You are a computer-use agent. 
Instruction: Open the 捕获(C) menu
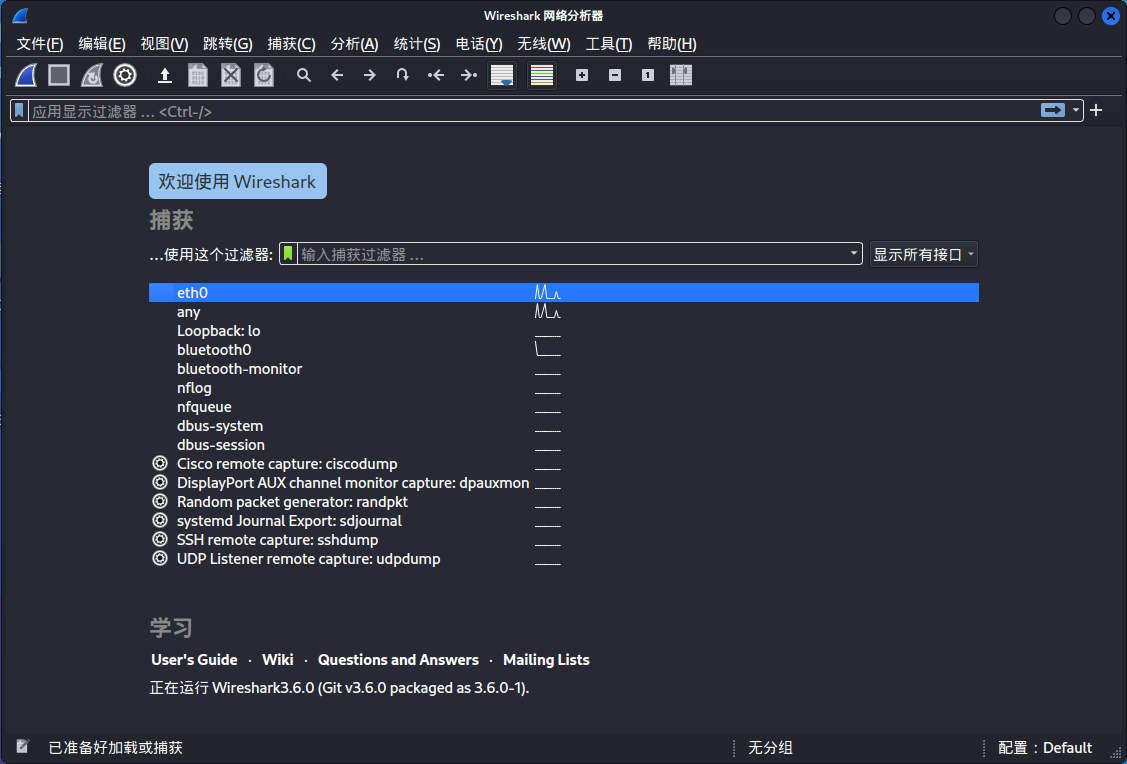[x=291, y=44]
